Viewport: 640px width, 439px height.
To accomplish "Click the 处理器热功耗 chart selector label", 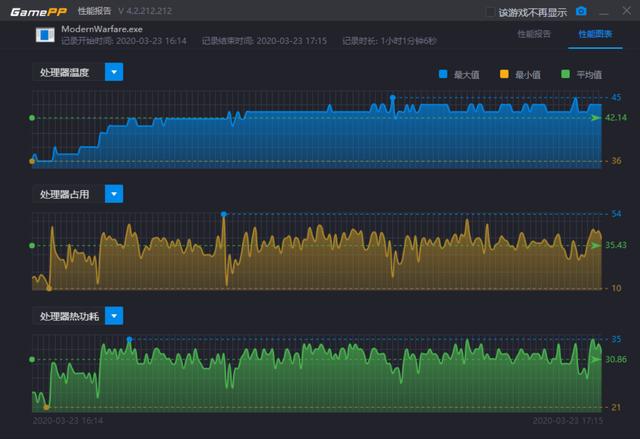I will (x=69, y=316).
